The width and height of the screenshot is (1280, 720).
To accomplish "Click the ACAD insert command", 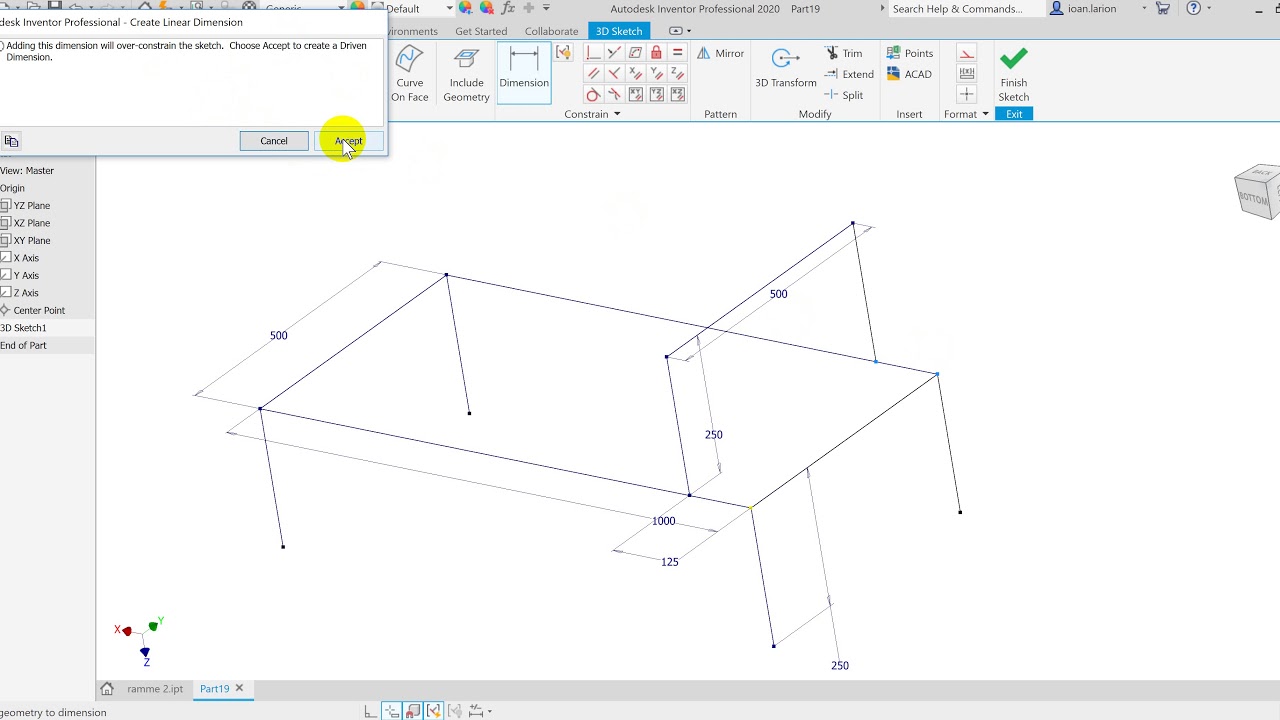I will coord(909,74).
